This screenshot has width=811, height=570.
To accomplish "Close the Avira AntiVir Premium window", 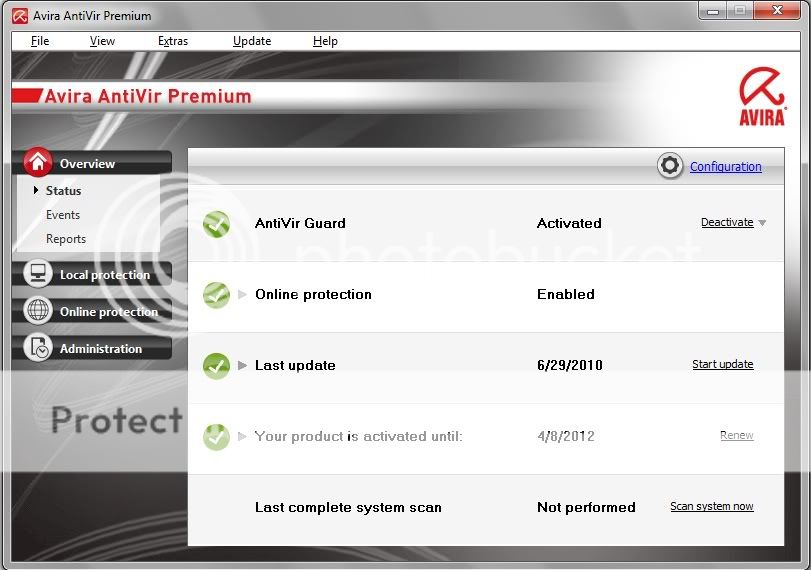I will click(x=777, y=10).
